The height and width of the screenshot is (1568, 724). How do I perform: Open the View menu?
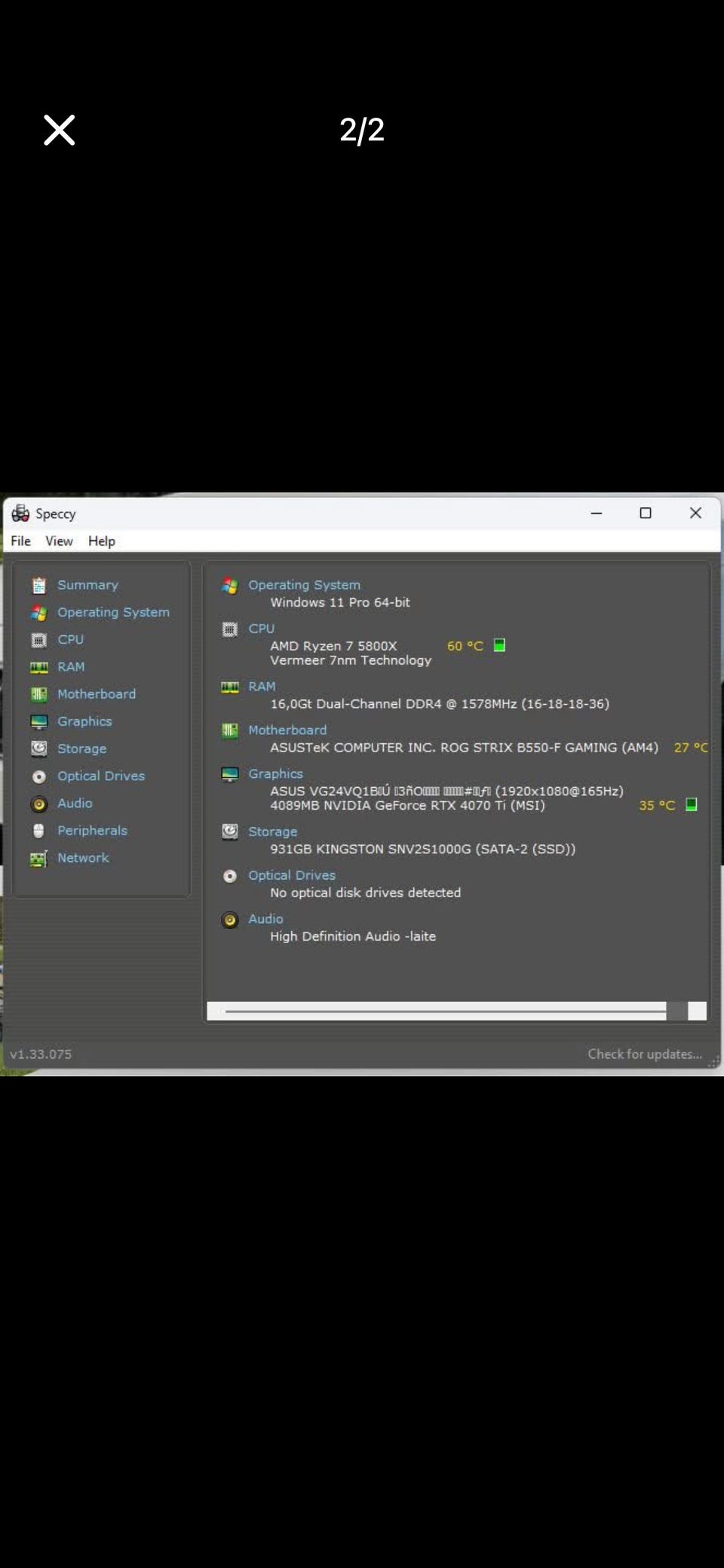point(59,541)
